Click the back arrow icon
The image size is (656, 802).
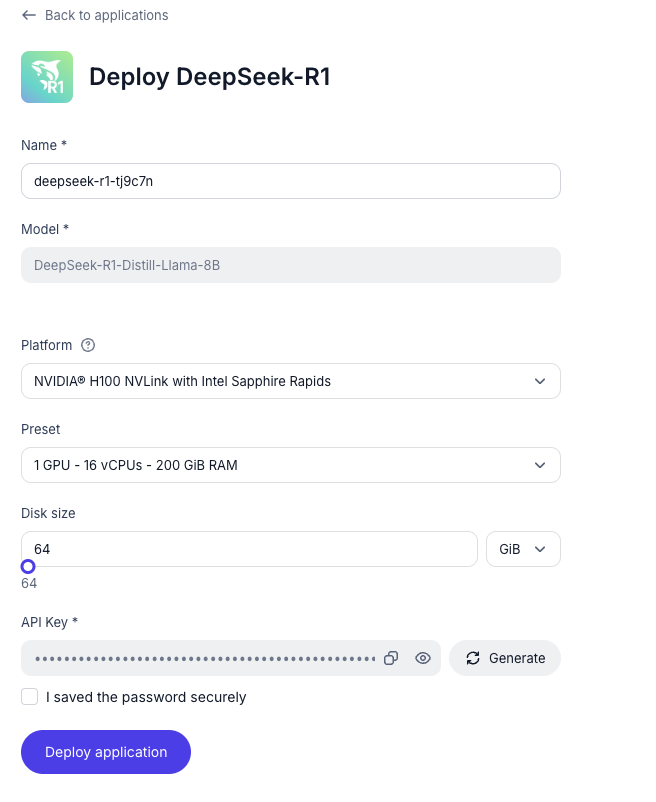coord(29,16)
